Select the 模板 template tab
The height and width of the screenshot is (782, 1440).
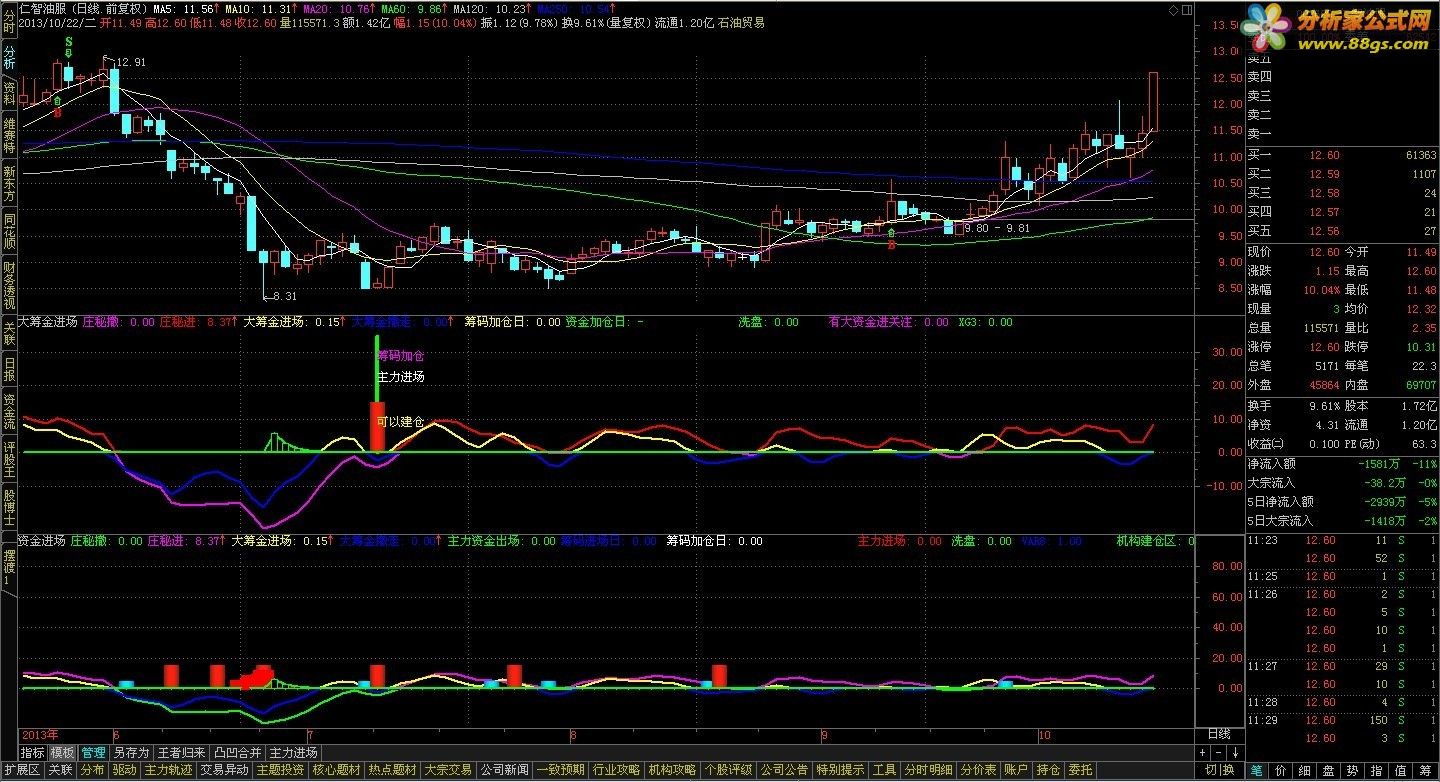click(x=63, y=752)
